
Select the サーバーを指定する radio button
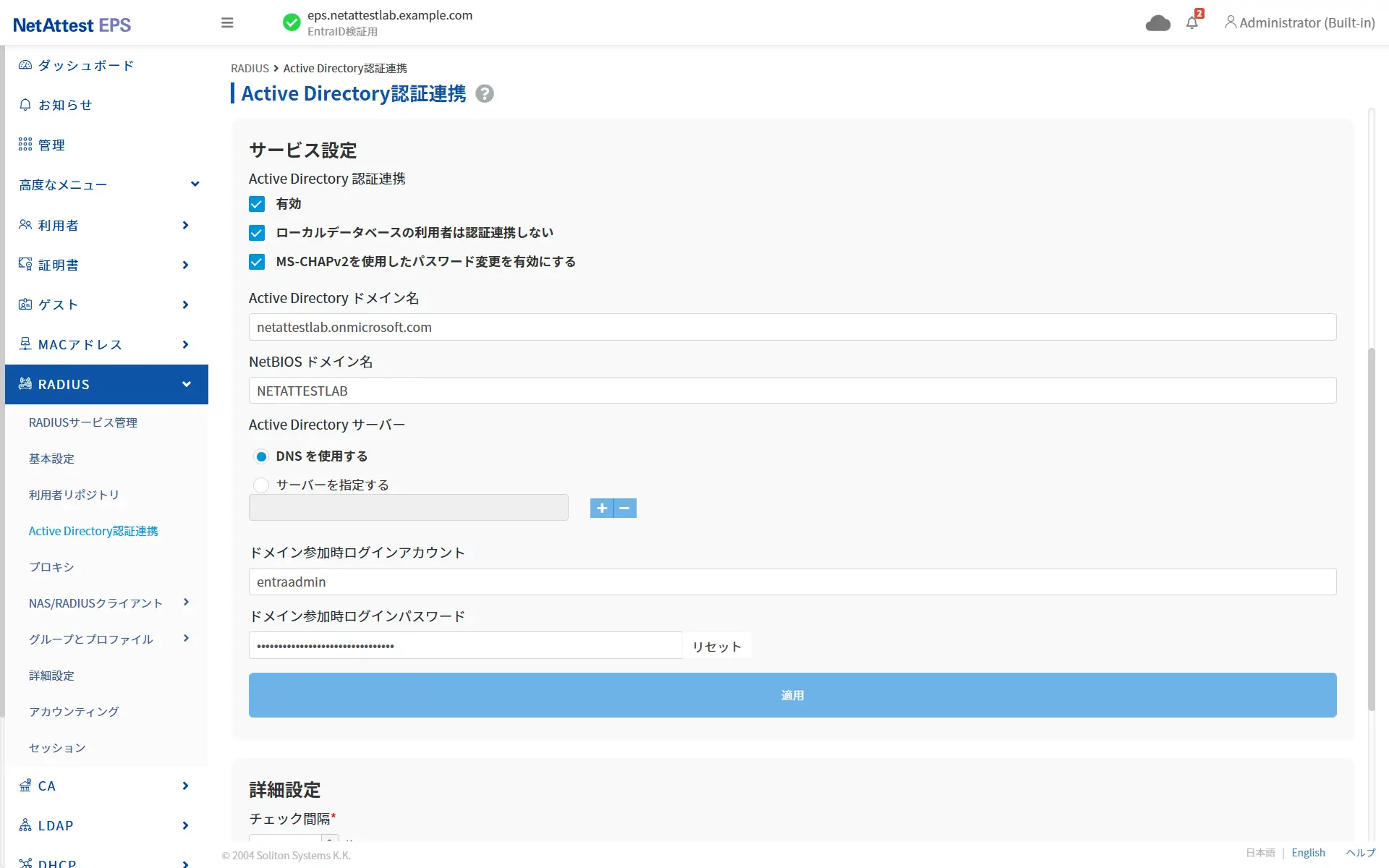[x=261, y=485]
